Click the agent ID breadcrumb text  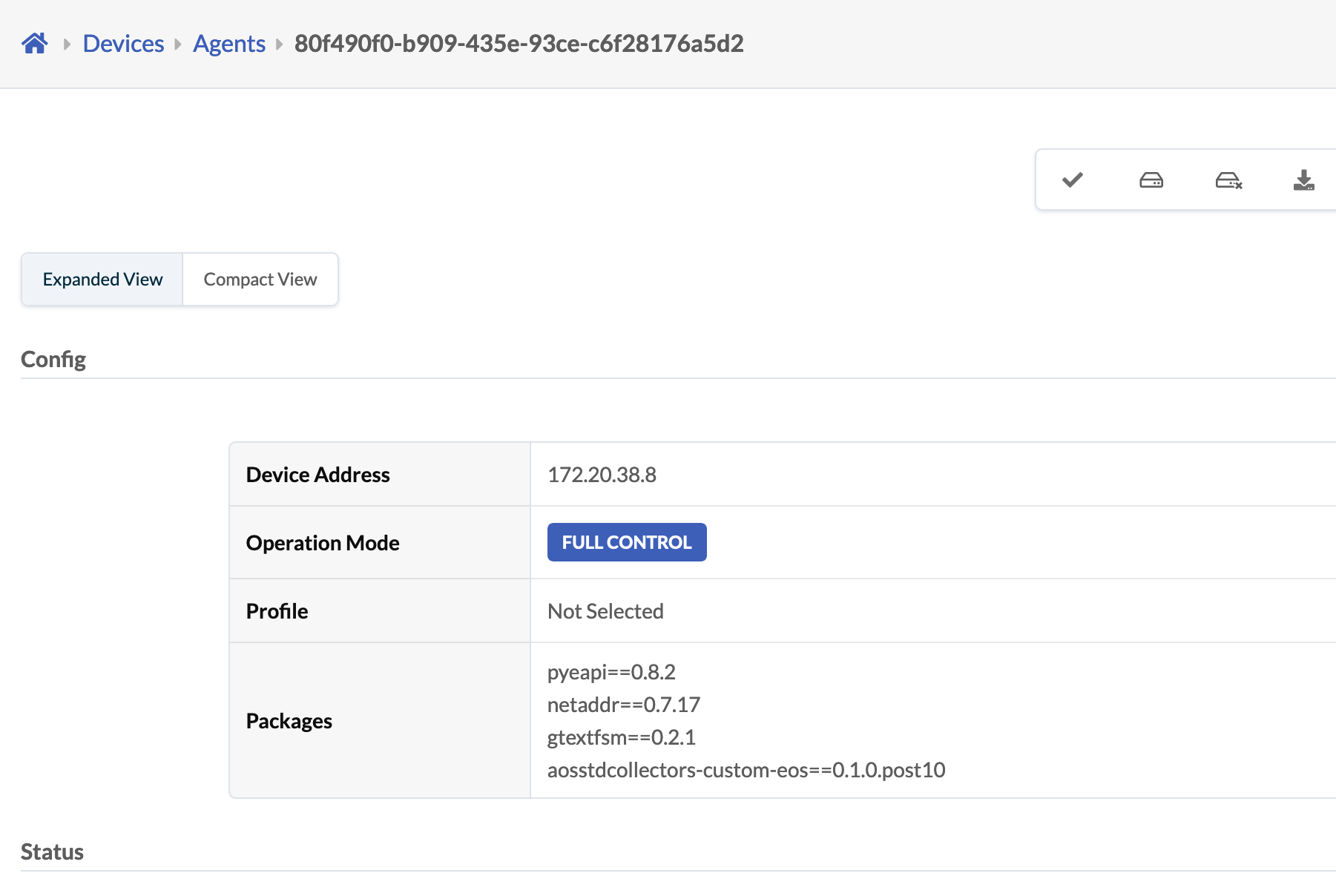click(x=519, y=44)
